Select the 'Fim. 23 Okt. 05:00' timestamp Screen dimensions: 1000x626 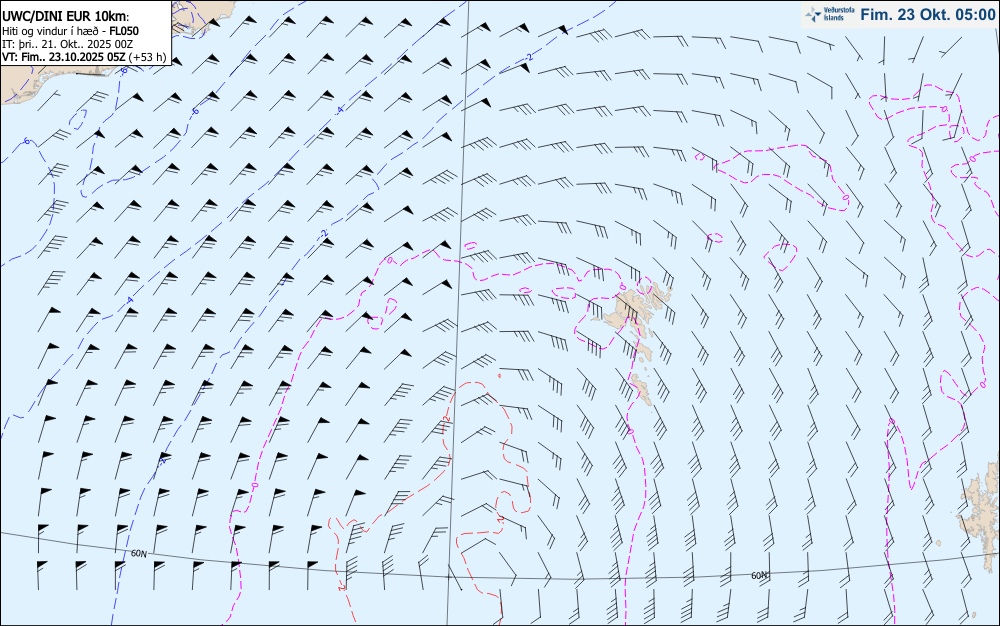point(927,14)
